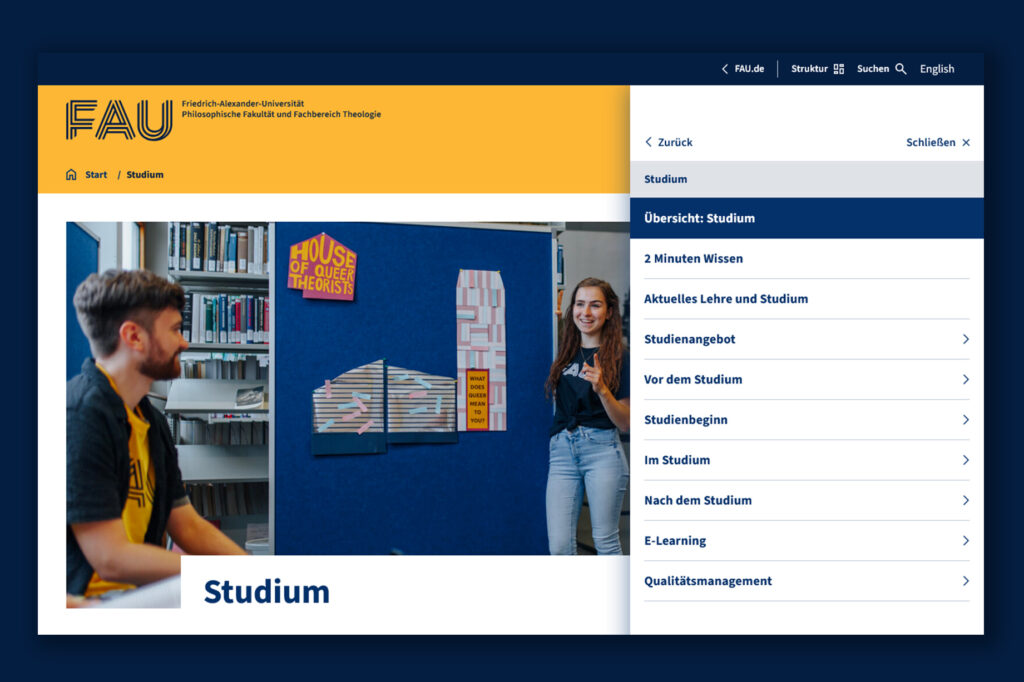Open Aktuelles Lehre und Studium
Screen dimensions: 1024x682
point(726,299)
